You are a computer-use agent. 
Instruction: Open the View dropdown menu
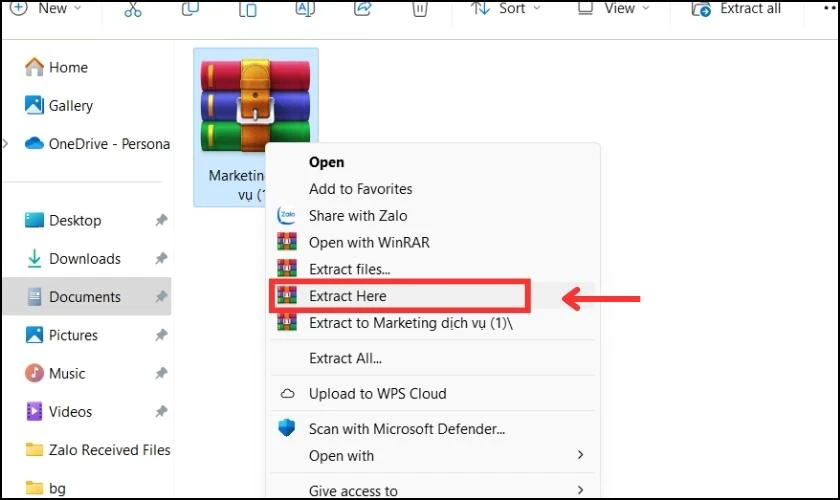coord(614,9)
